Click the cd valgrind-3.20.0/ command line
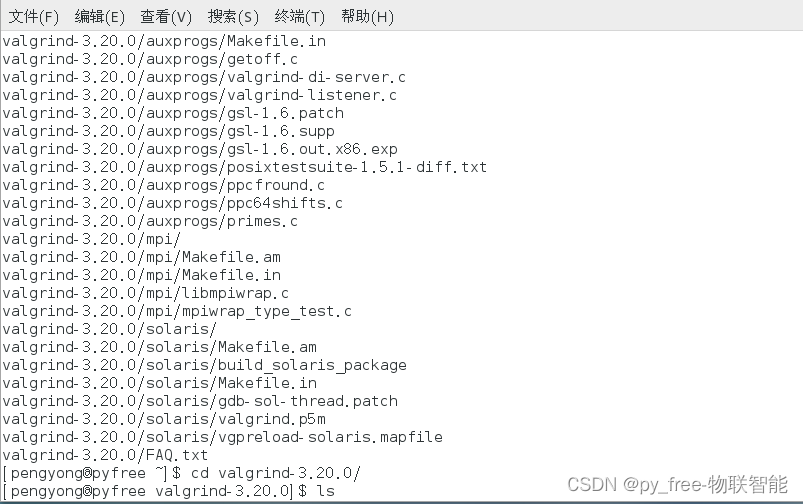Viewport: 803px width, 504px height. coord(276,473)
